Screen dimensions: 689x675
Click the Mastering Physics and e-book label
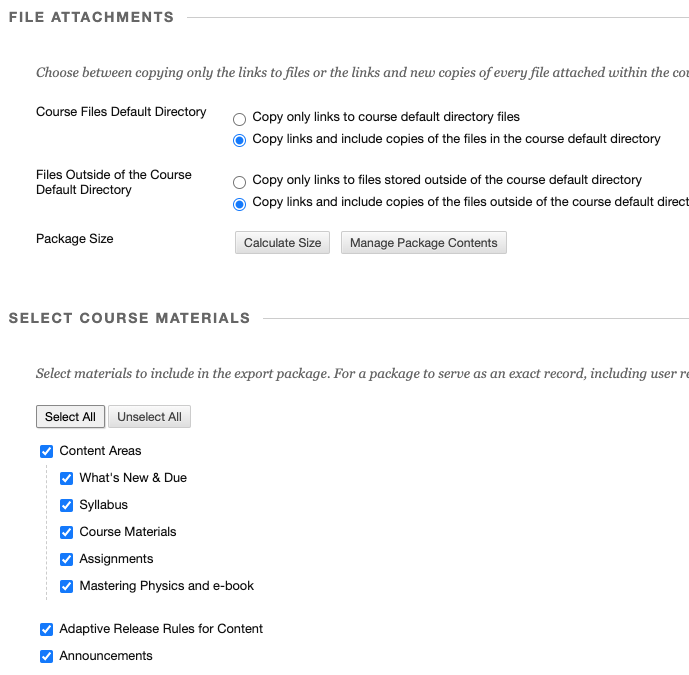tap(166, 586)
